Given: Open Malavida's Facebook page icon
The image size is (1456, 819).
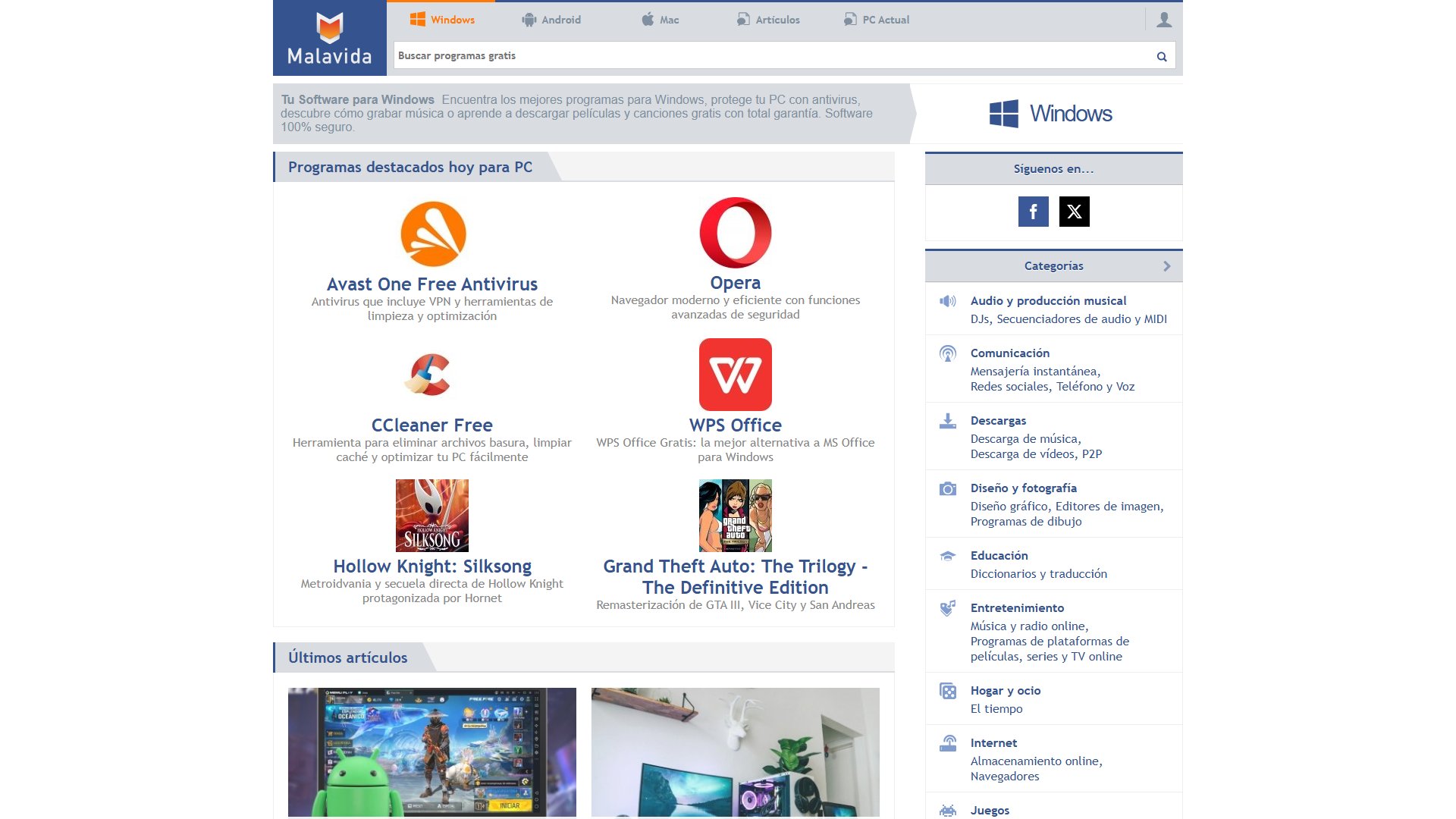Looking at the screenshot, I should coord(1033,212).
